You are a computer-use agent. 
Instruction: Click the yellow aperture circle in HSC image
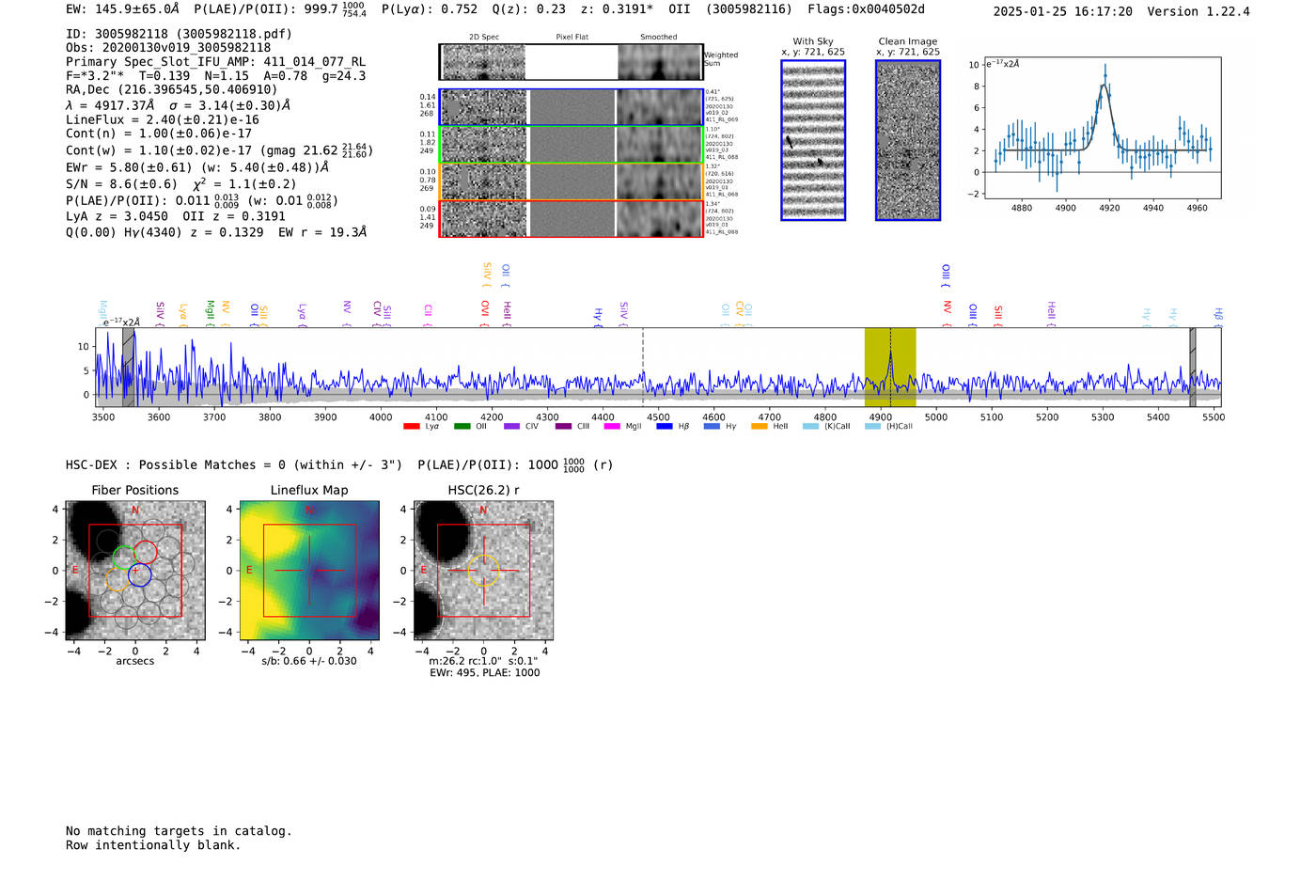pyautogui.click(x=483, y=570)
